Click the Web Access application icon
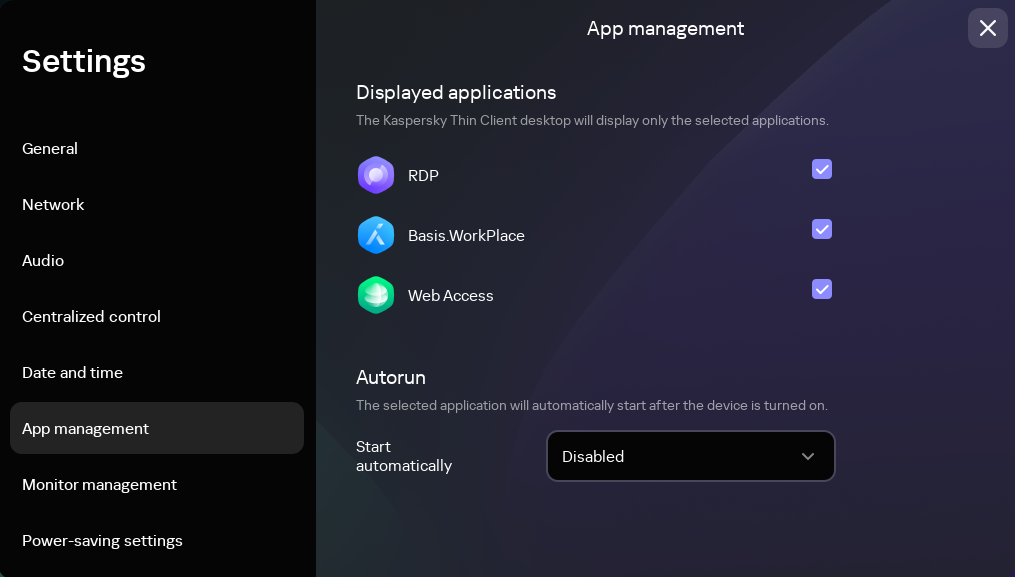 click(376, 295)
